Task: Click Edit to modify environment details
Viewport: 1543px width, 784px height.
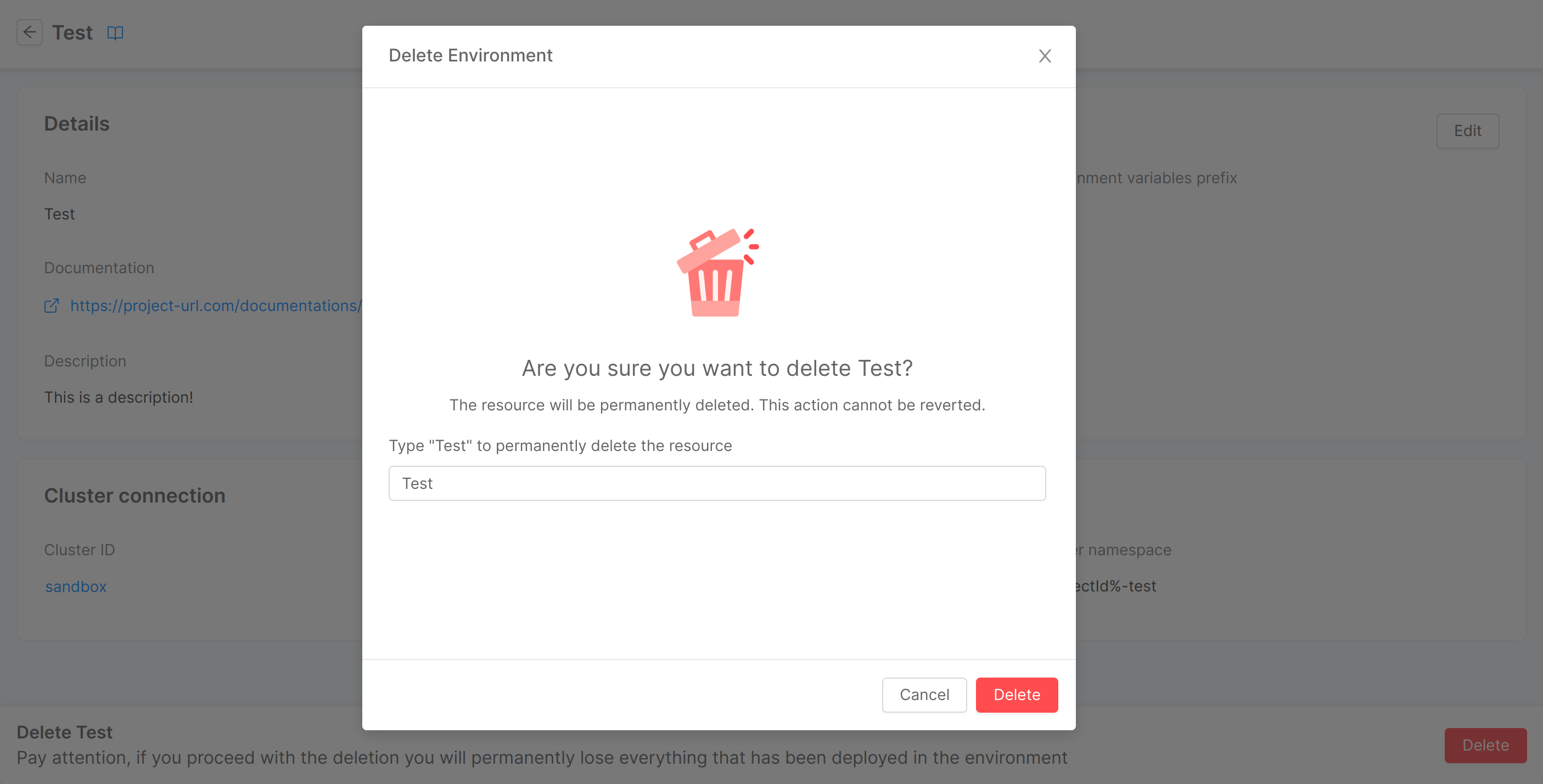Action: point(1467,131)
